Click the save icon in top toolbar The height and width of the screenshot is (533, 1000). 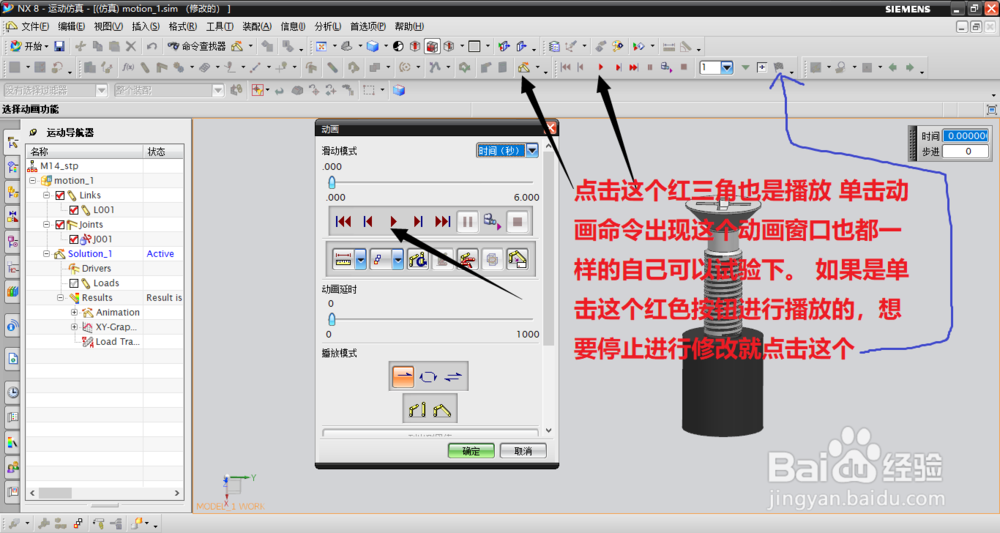click(59, 46)
